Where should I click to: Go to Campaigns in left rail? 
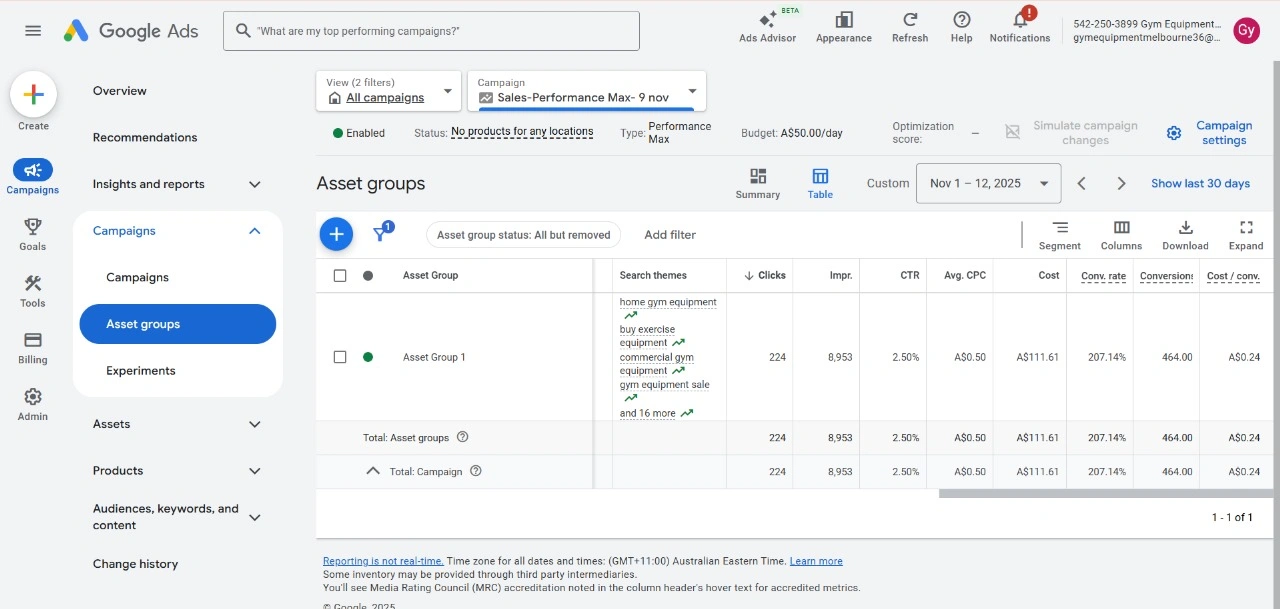point(33,176)
